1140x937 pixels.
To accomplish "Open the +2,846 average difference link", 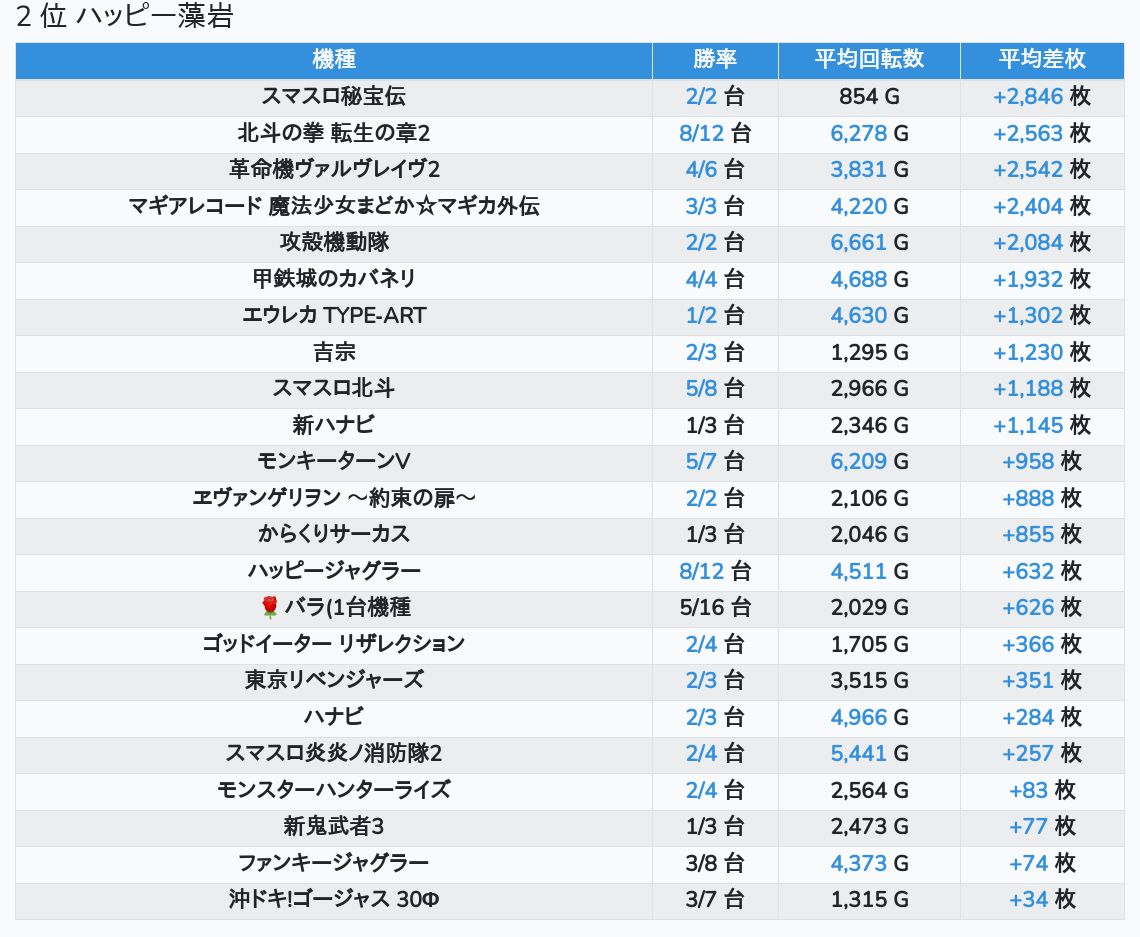I will (1027, 97).
